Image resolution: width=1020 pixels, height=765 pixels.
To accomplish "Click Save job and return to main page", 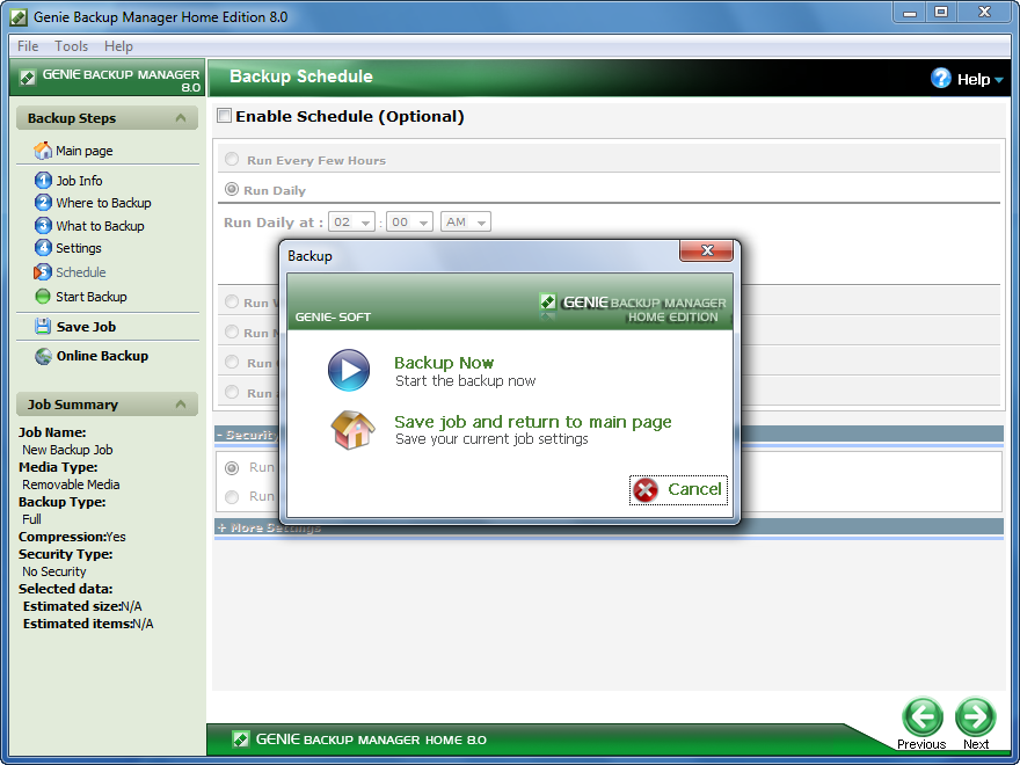I will (x=533, y=422).
